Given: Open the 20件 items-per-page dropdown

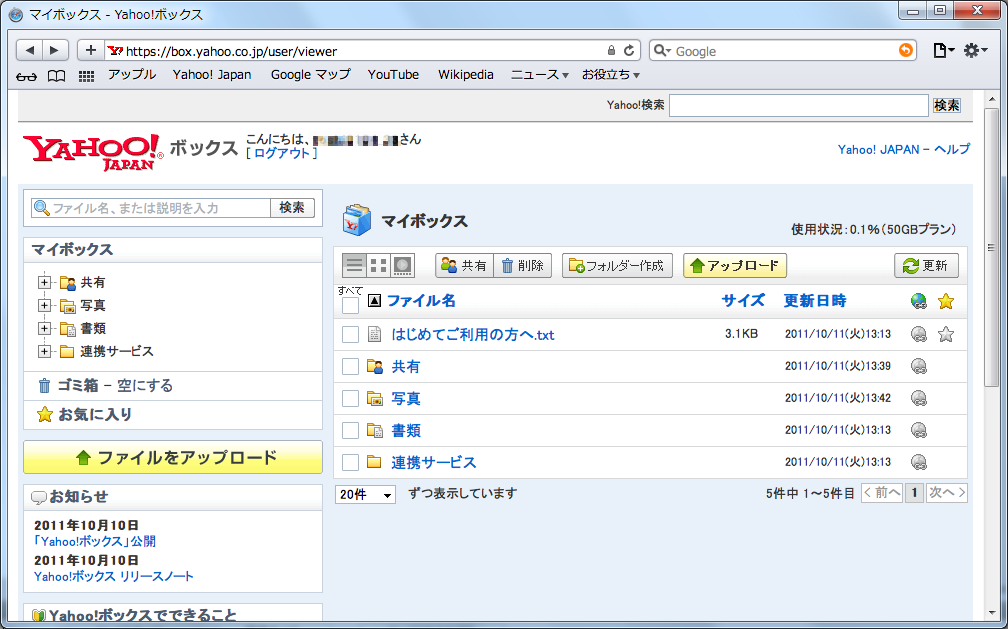Looking at the screenshot, I should click(365, 494).
